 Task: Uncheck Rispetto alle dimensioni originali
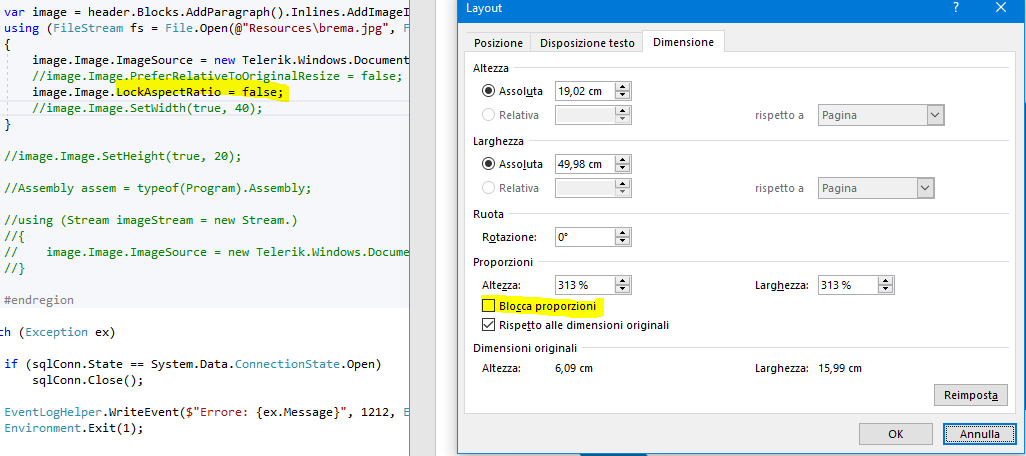click(488, 325)
